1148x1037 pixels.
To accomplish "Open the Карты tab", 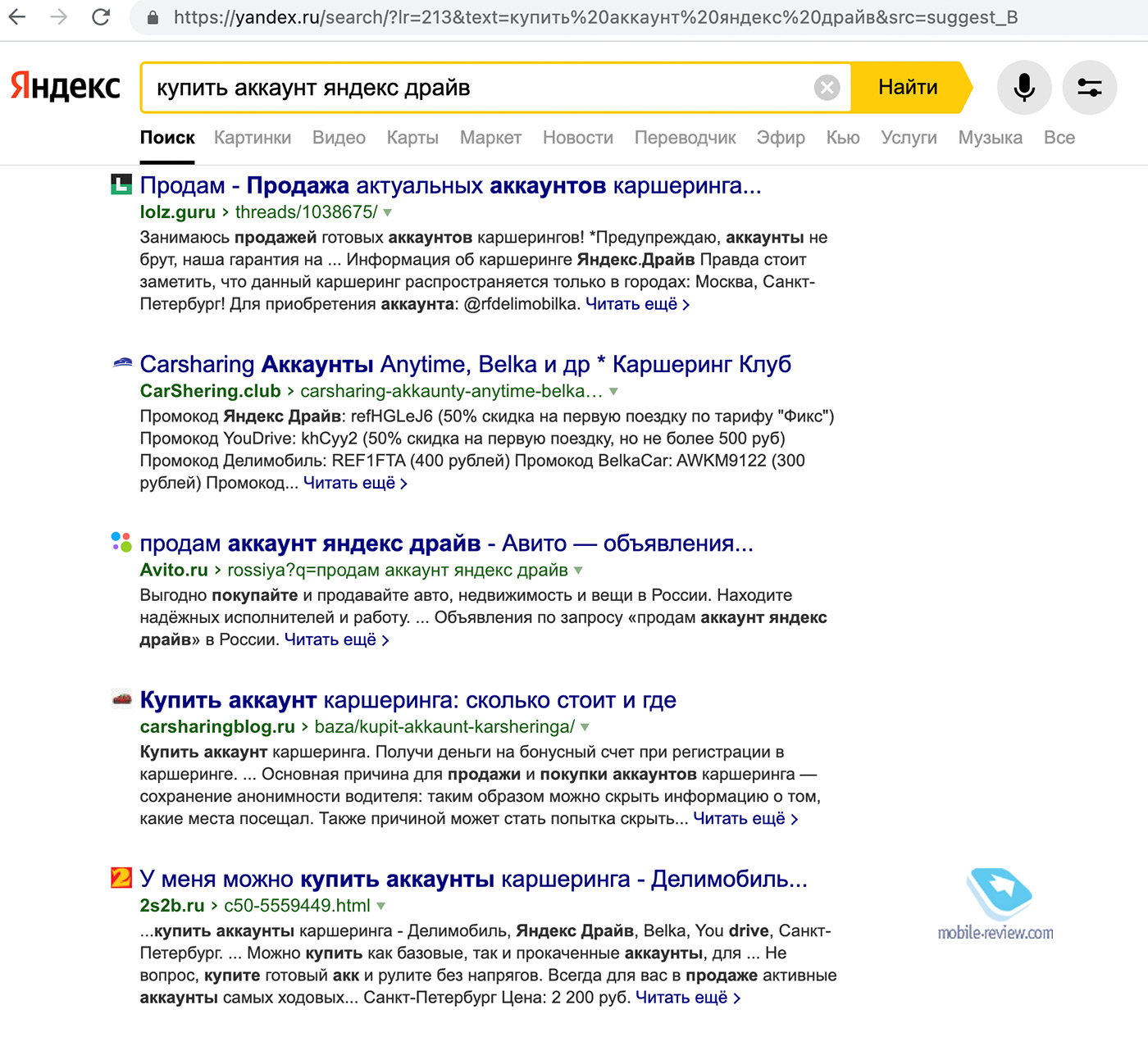I will tap(412, 138).
